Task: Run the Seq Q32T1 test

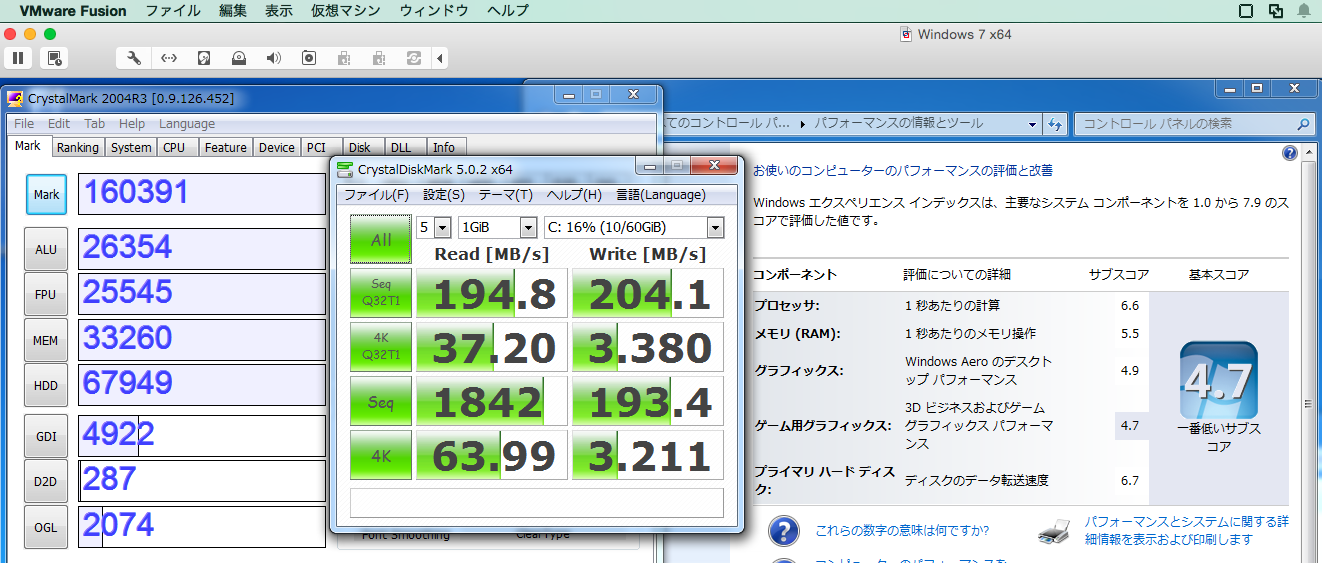Action: pos(381,293)
